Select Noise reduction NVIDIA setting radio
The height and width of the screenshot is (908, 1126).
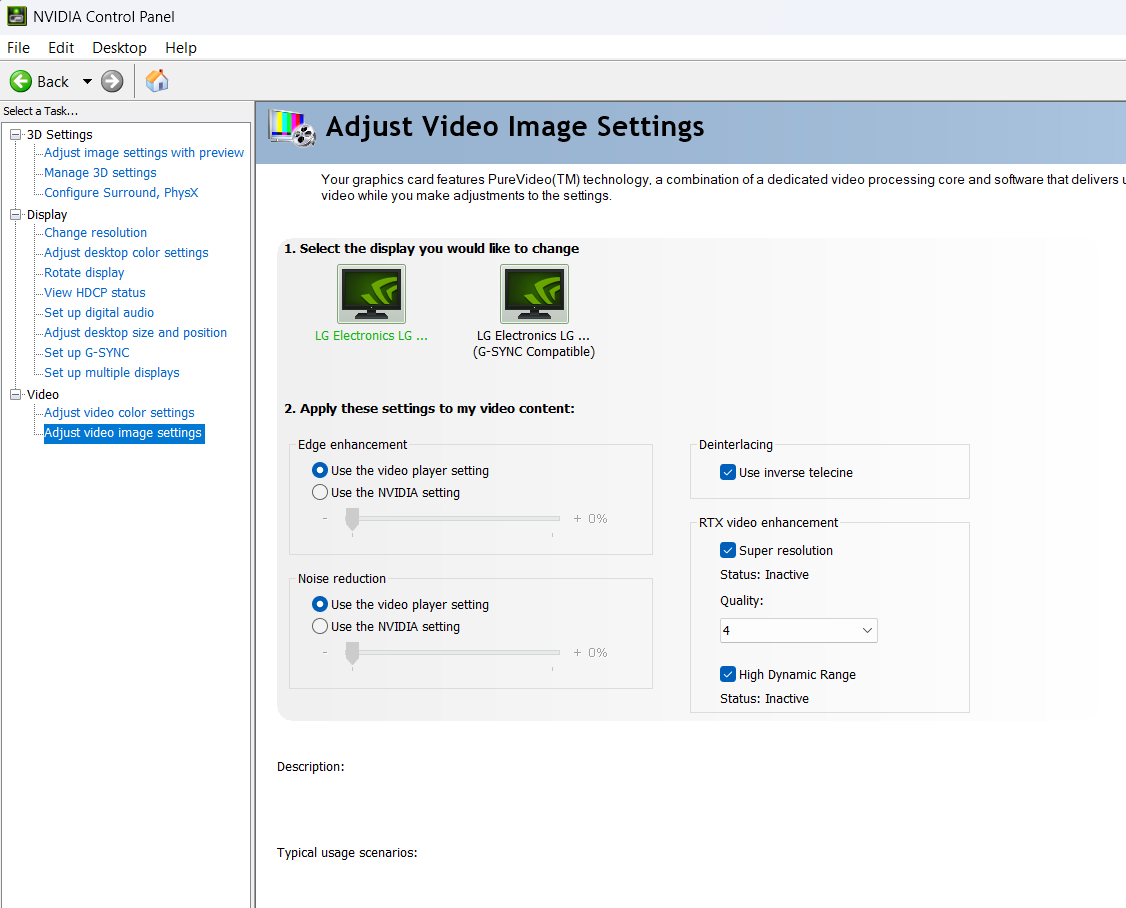click(x=320, y=626)
